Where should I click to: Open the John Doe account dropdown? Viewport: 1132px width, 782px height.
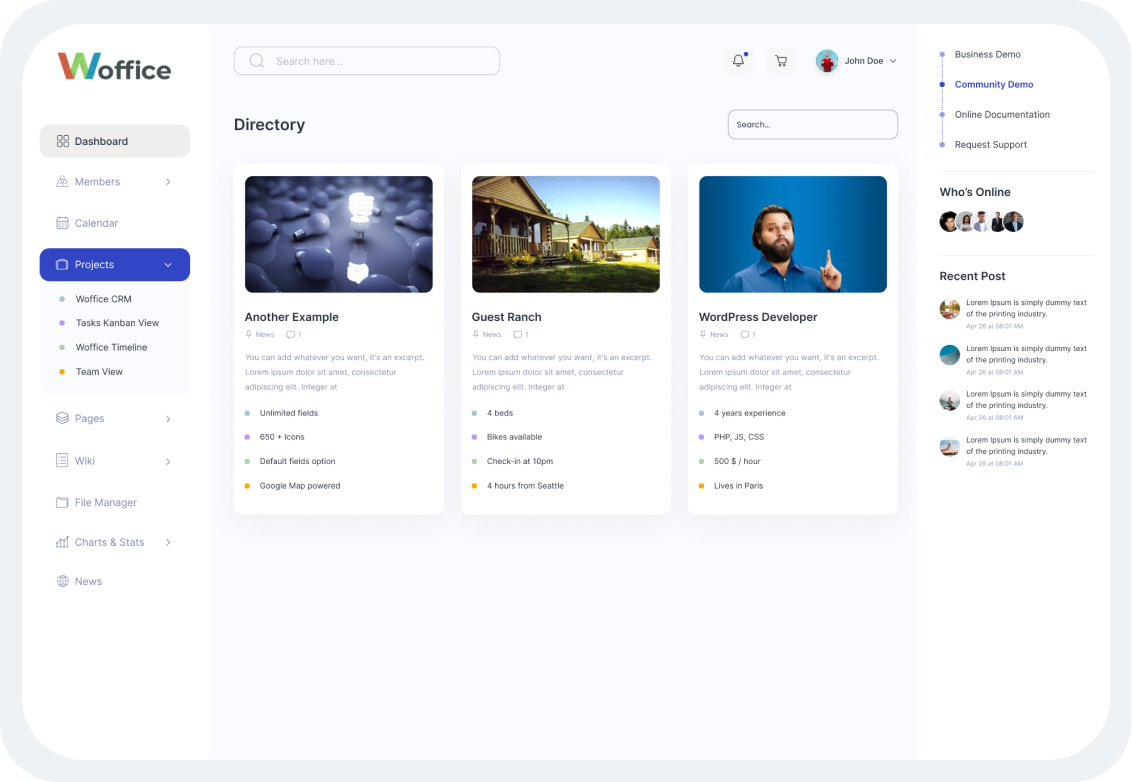click(856, 61)
